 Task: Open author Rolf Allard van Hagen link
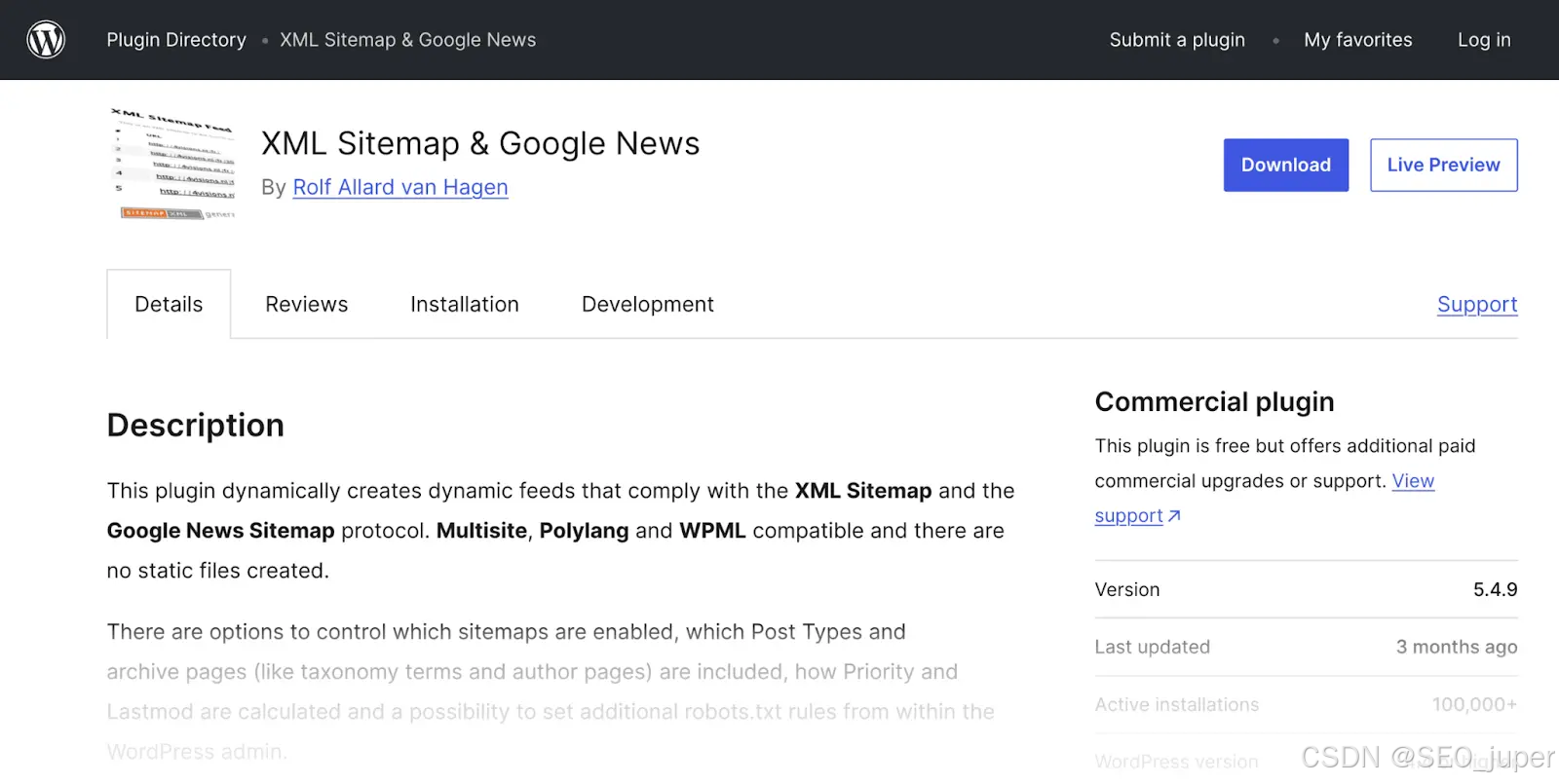[x=400, y=187]
